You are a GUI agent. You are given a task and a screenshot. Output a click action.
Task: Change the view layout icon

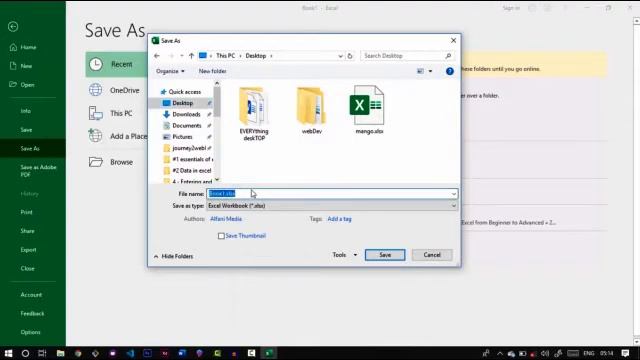pos(420,71)
